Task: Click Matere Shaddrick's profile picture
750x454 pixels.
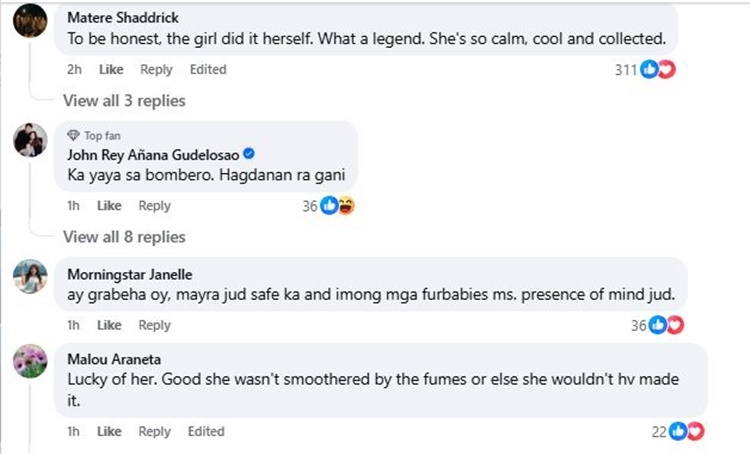Action: point(30,19)
